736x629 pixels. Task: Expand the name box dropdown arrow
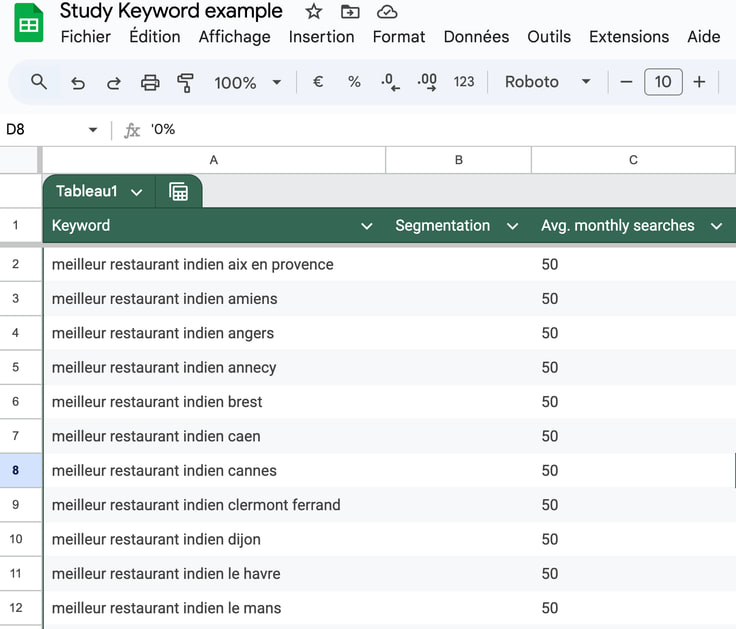click(92, 130)
